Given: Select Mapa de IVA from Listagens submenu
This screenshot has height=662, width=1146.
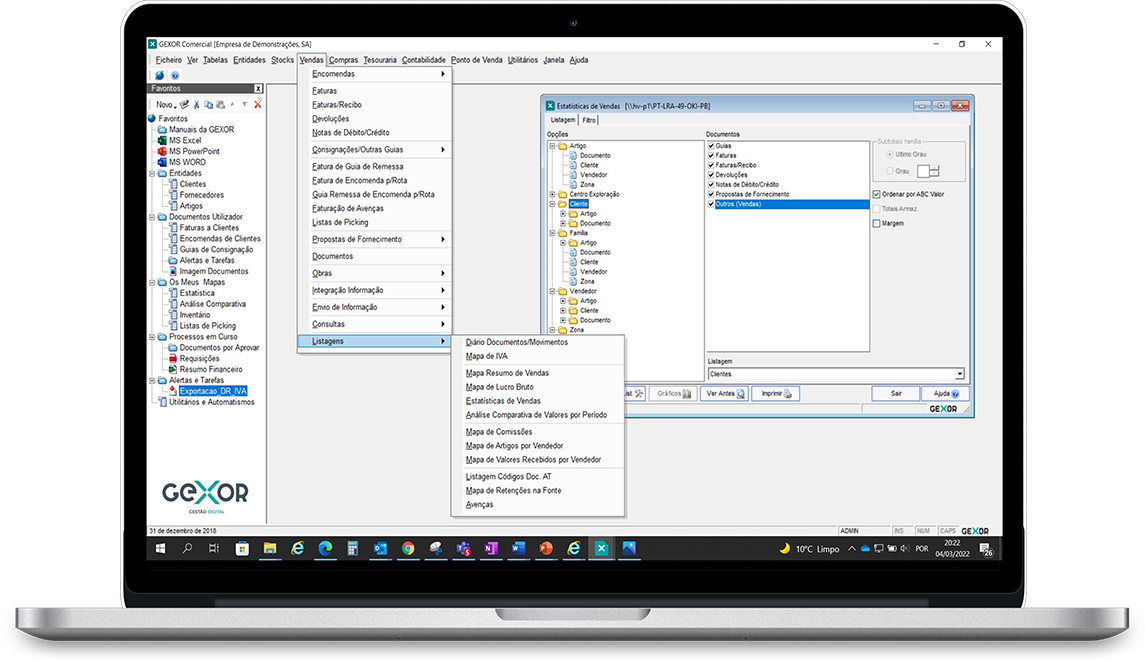Looking at the screenshot, I should pyautogui.click(x=487, y=356).
